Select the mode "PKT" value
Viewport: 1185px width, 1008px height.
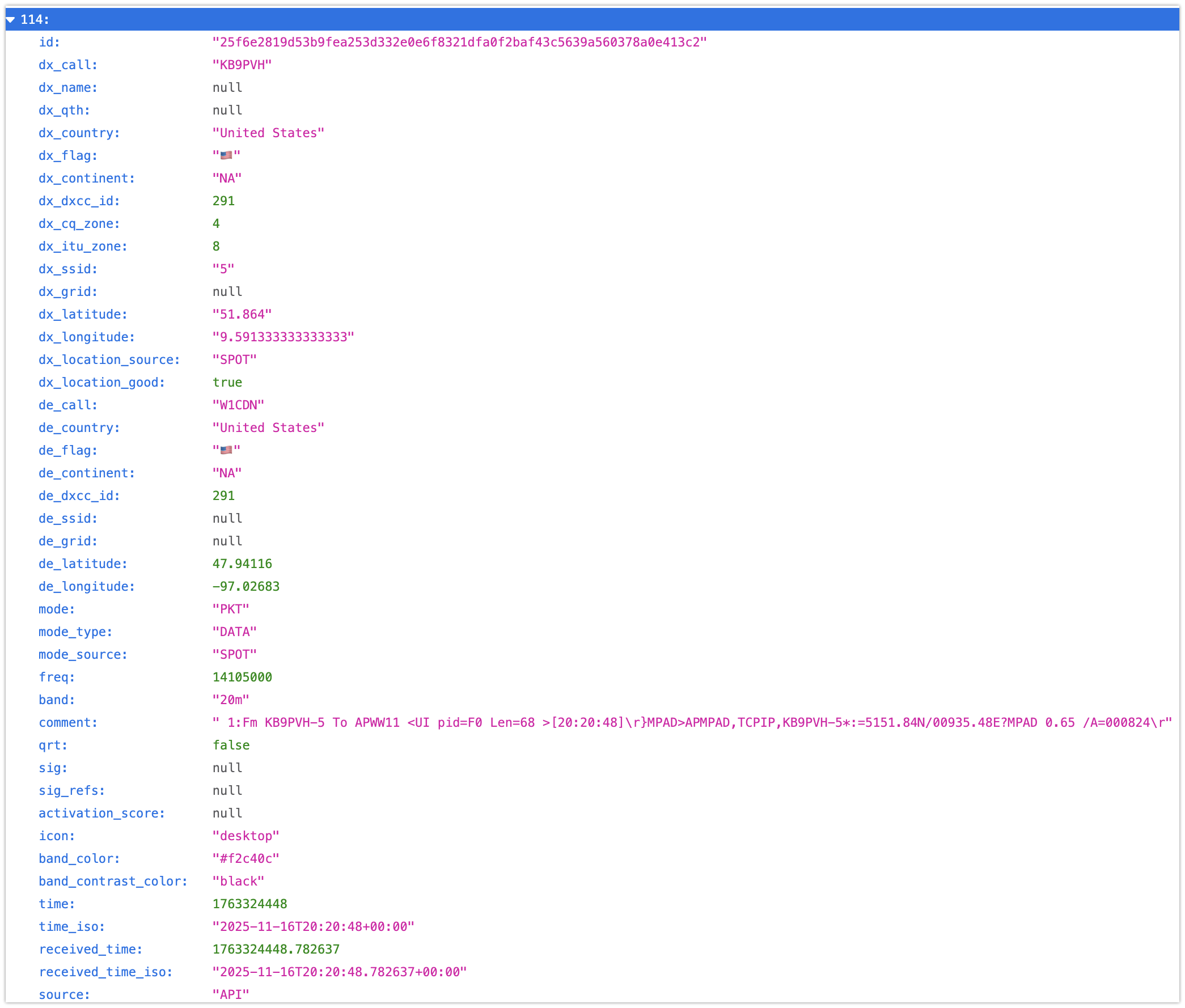[231, 609]
